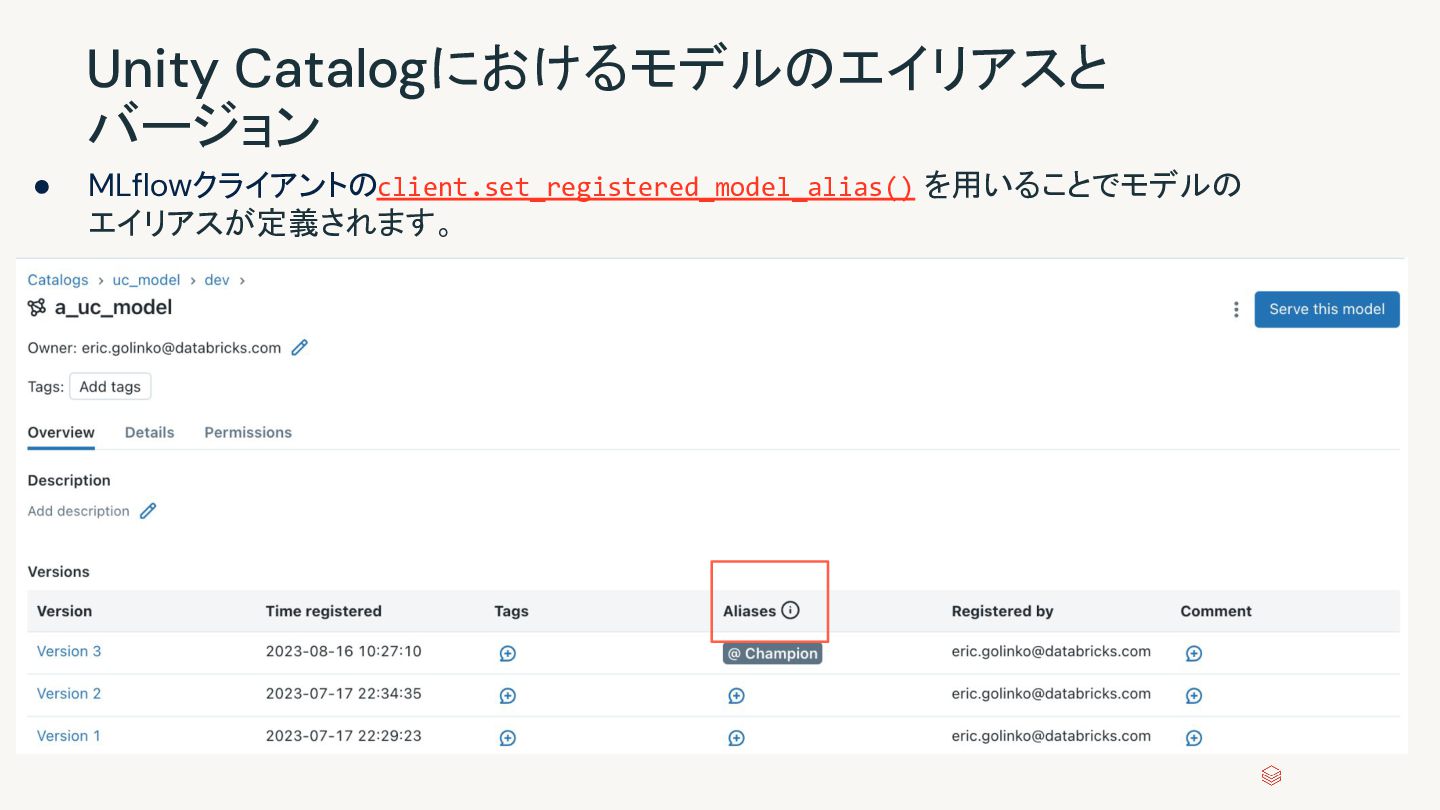
Task: Click the Version 3 registered-by email
Action: point(1051,651)
